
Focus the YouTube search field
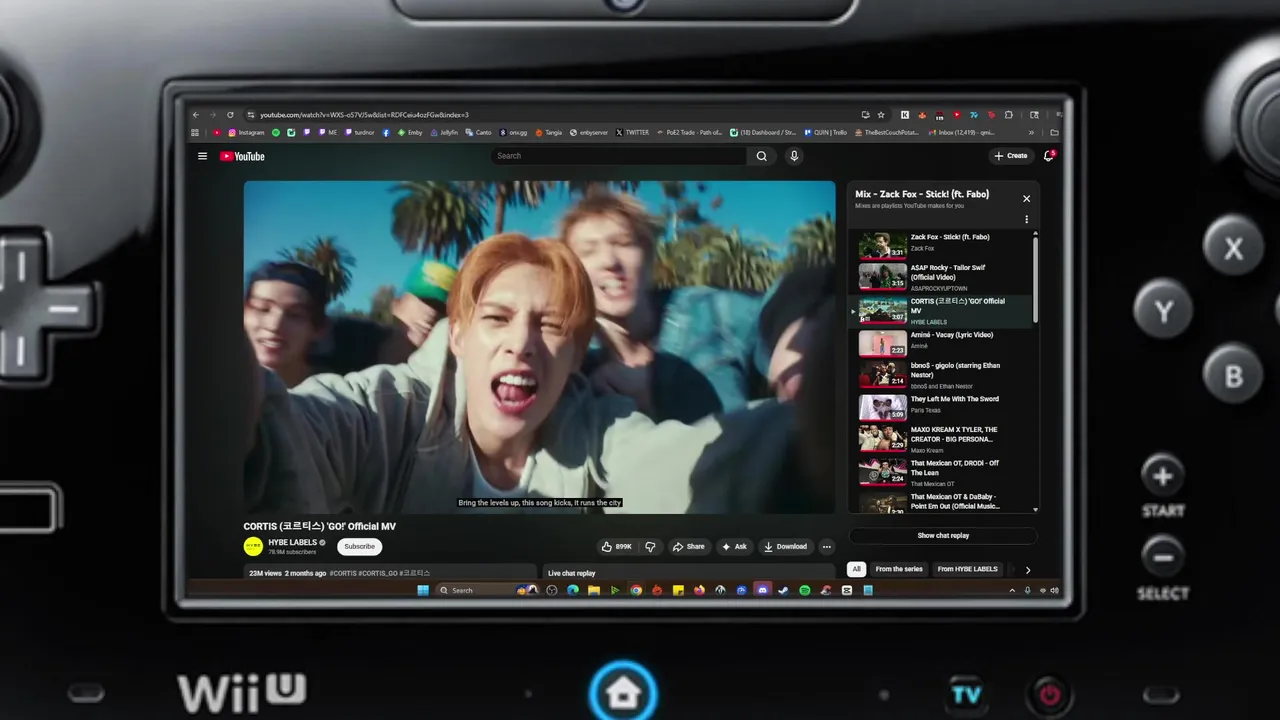(619, 156)
